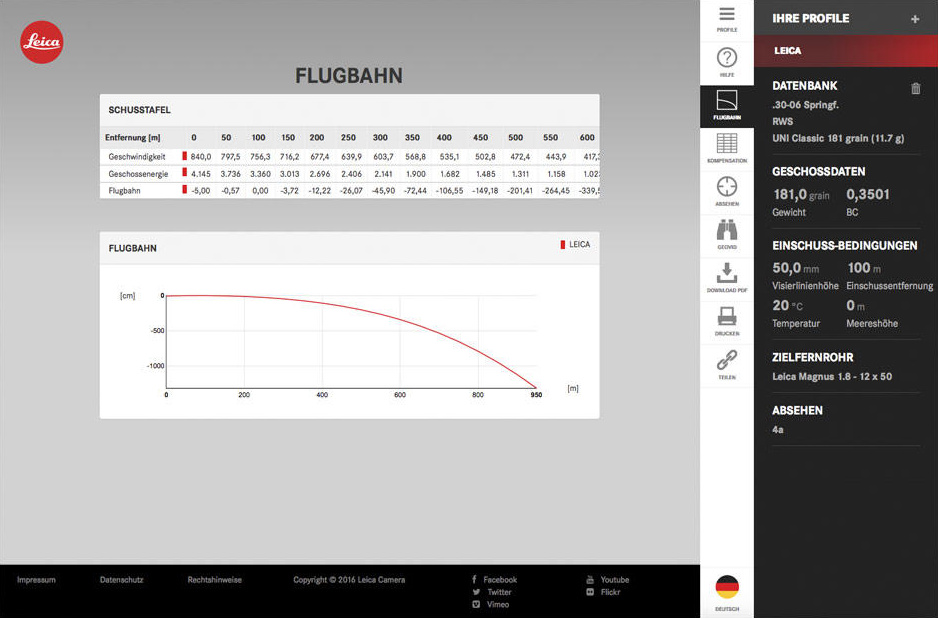938x618 pixels.
Task: Select the LEICA profile tab
Action: click(846, 51)
